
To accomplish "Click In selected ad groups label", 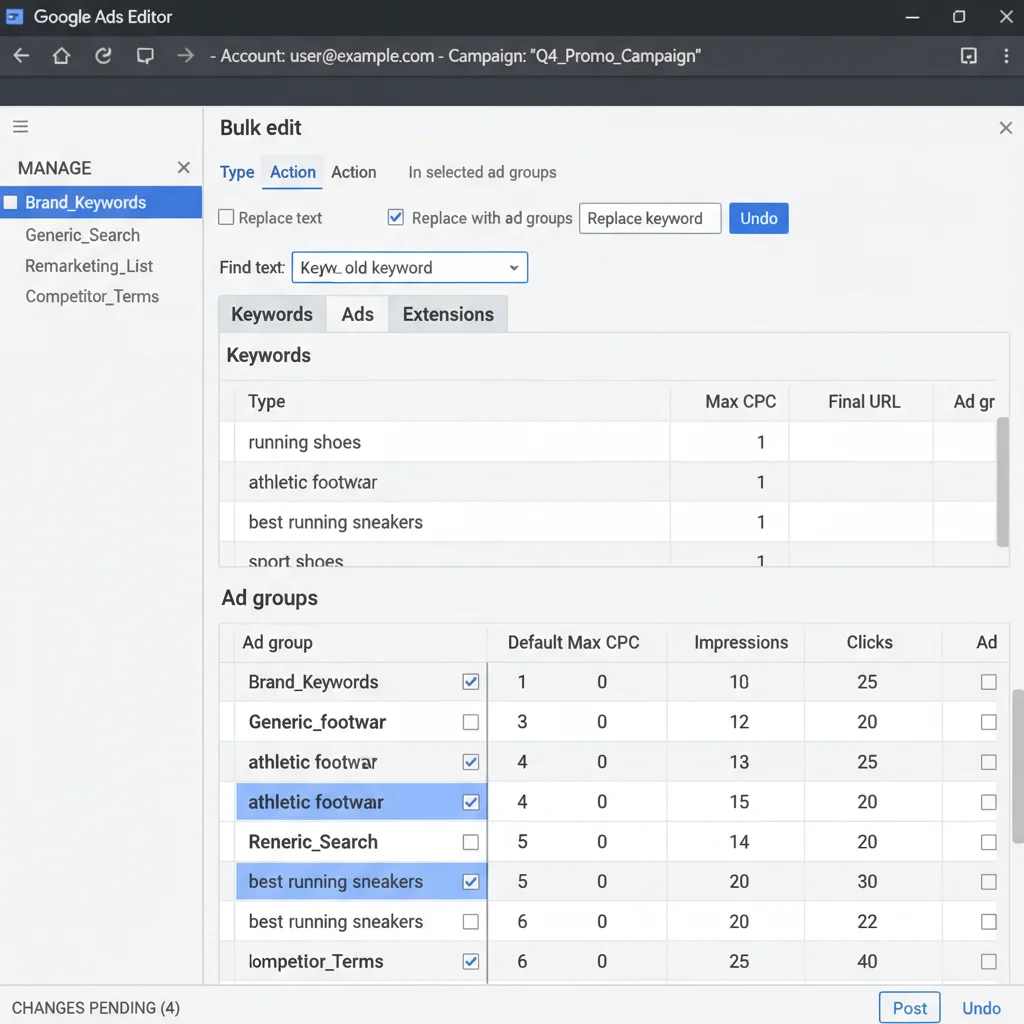I will click(483, 172).
